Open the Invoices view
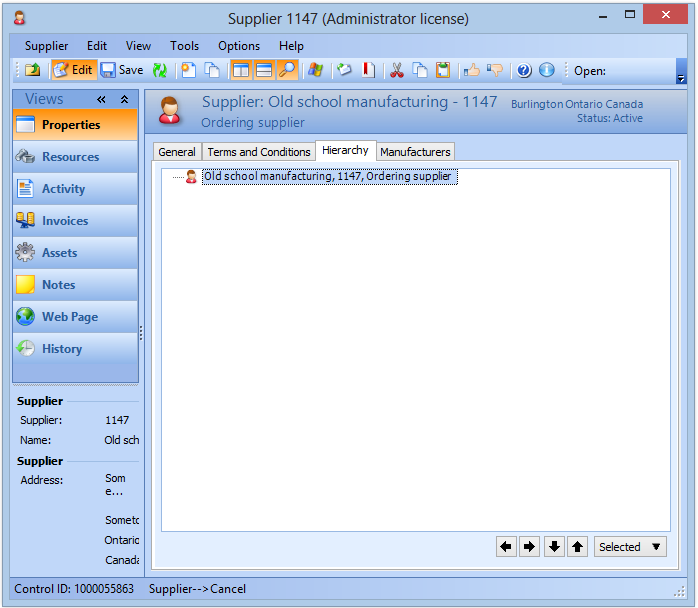 click(x=75, y=221)
